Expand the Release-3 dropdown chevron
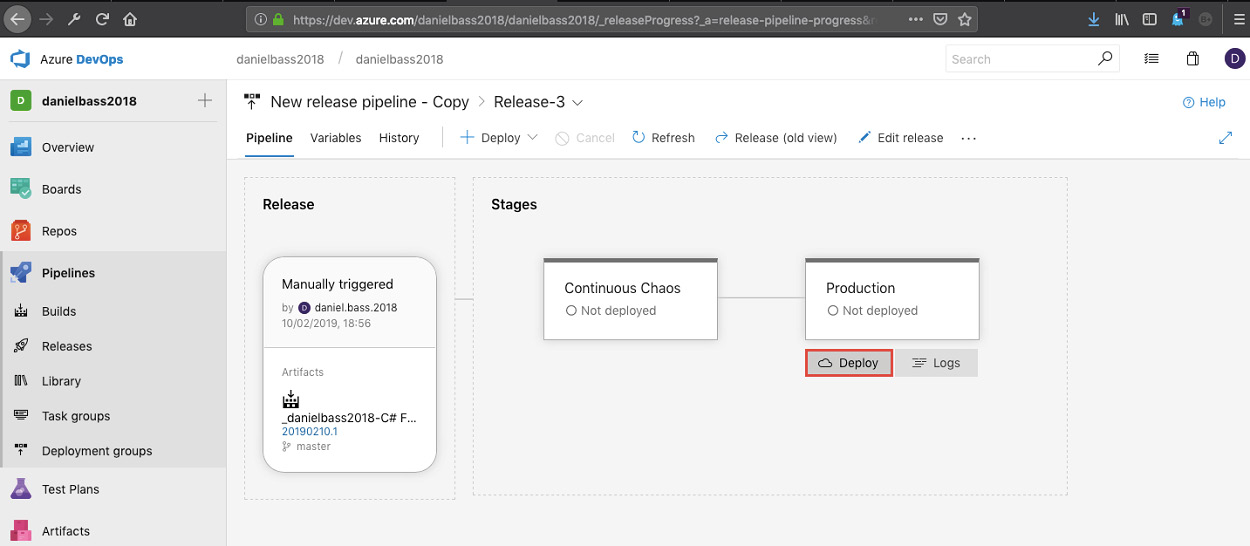Screen dimensions: 1250x546 577,102
